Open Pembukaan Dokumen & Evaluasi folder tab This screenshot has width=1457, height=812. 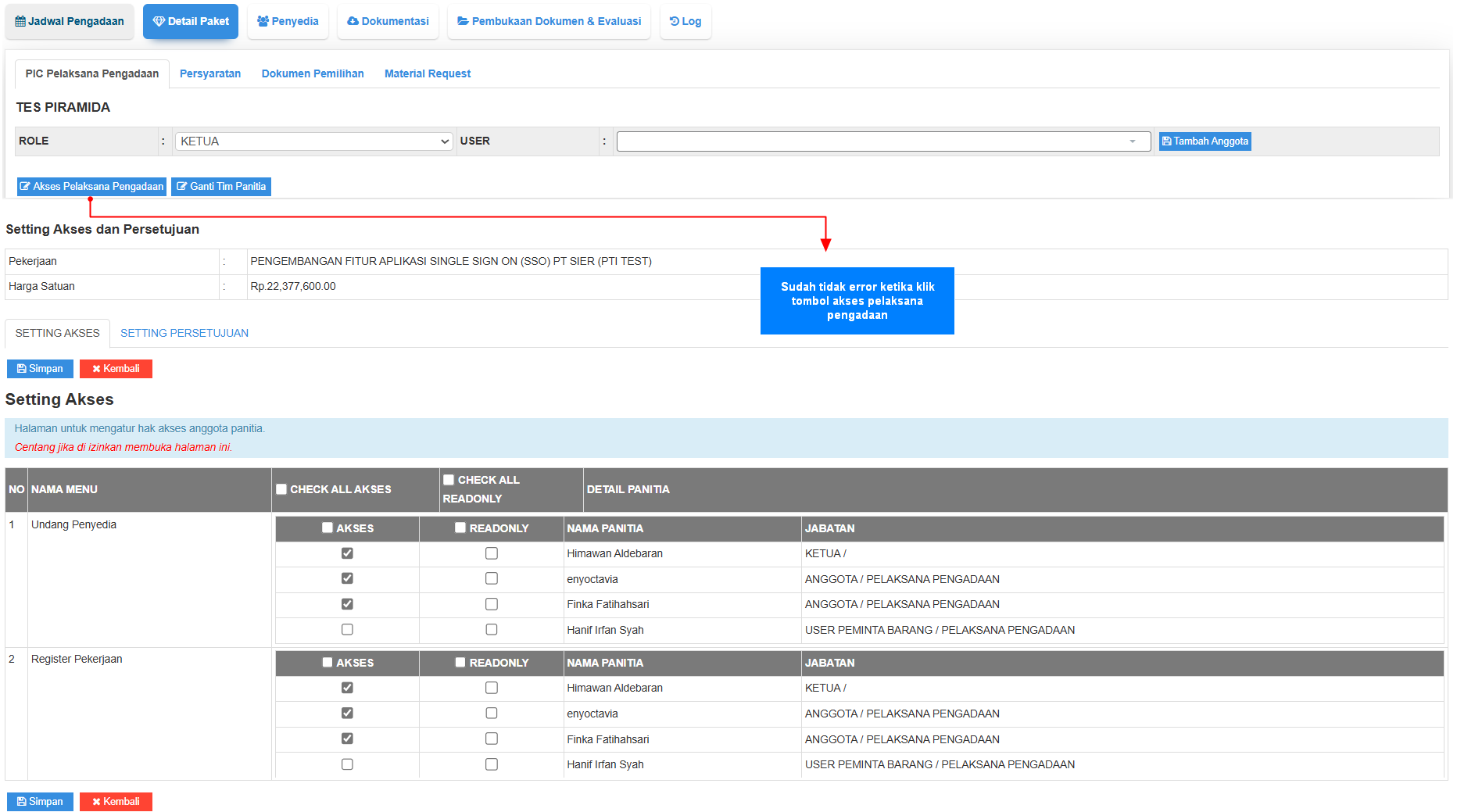click(549, 21)
